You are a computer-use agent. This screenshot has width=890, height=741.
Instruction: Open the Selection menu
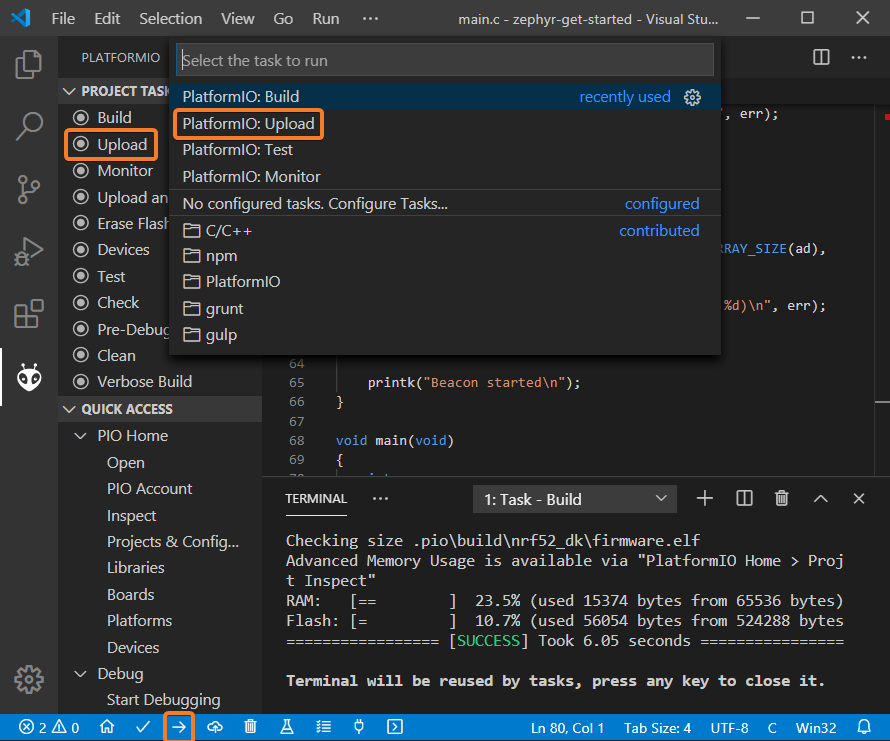click(x=171, y=19)
